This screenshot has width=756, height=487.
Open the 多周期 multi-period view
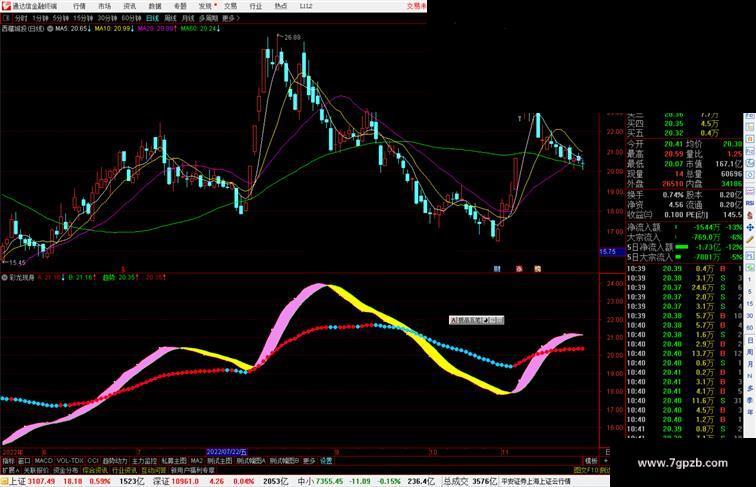(x=208, y=18)
